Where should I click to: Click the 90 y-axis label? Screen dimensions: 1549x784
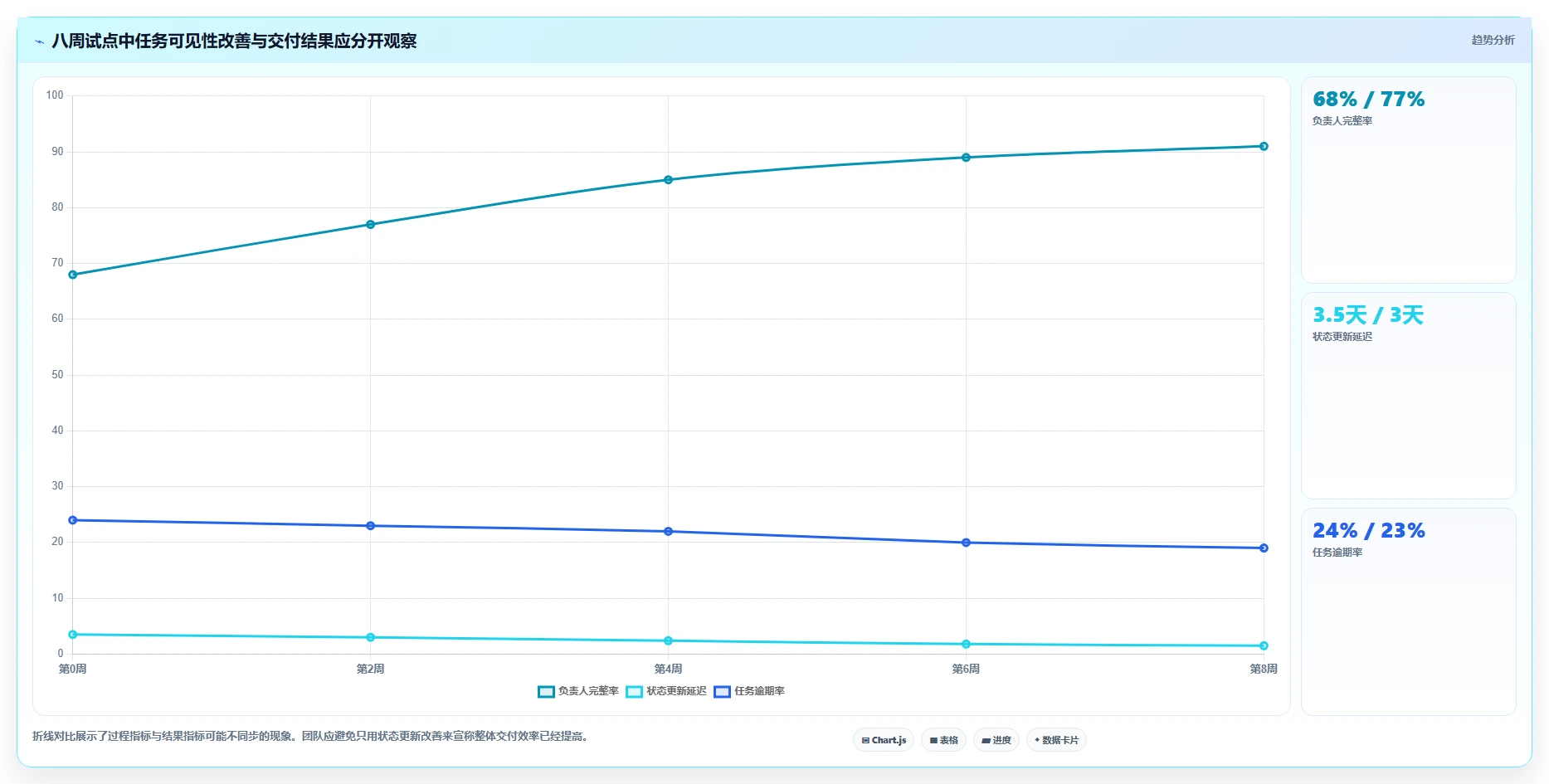[57, 152]
